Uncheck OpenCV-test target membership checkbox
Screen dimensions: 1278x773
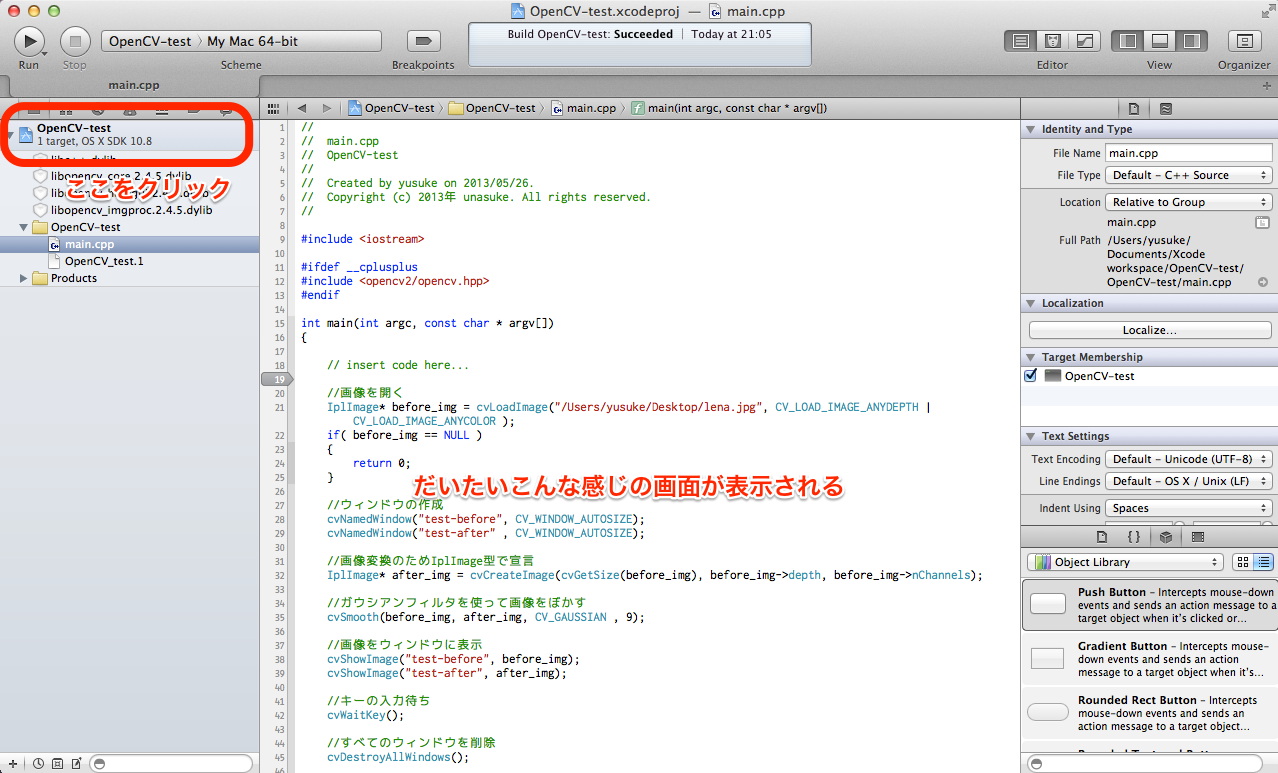1031,376
